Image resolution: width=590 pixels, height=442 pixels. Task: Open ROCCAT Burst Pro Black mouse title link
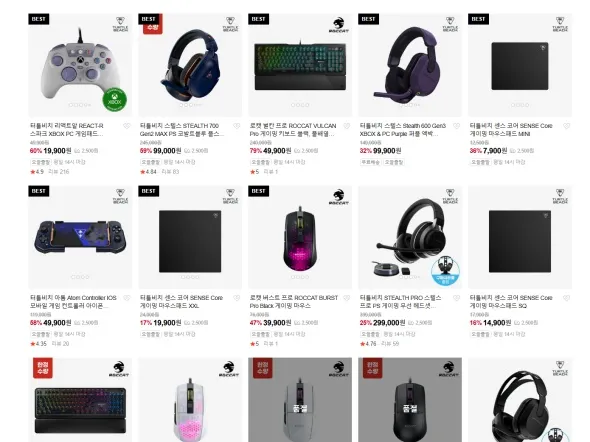coord(293,302)
